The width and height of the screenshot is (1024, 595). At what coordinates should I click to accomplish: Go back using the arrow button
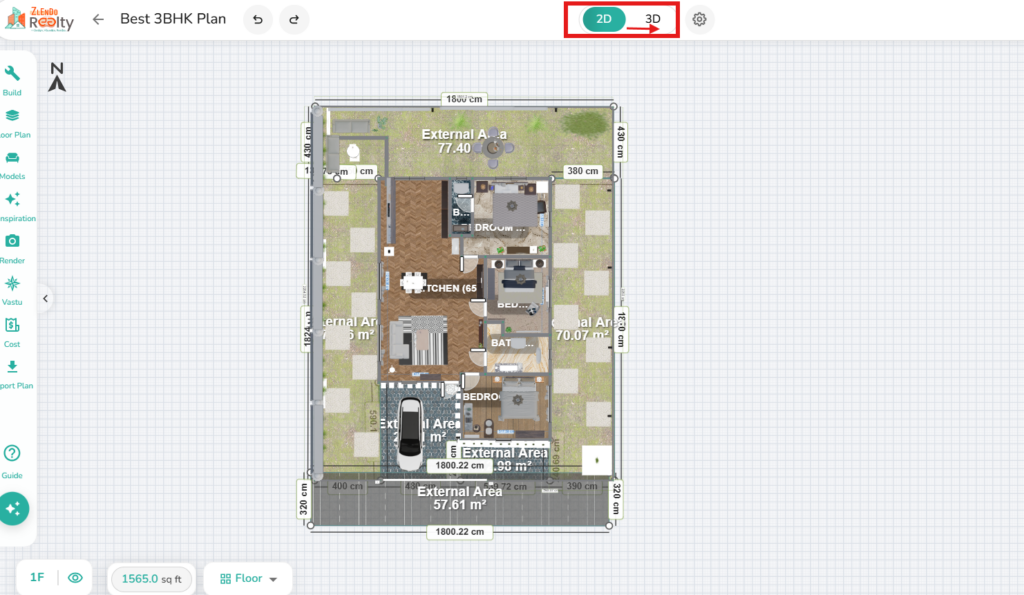tap(98, 19)
